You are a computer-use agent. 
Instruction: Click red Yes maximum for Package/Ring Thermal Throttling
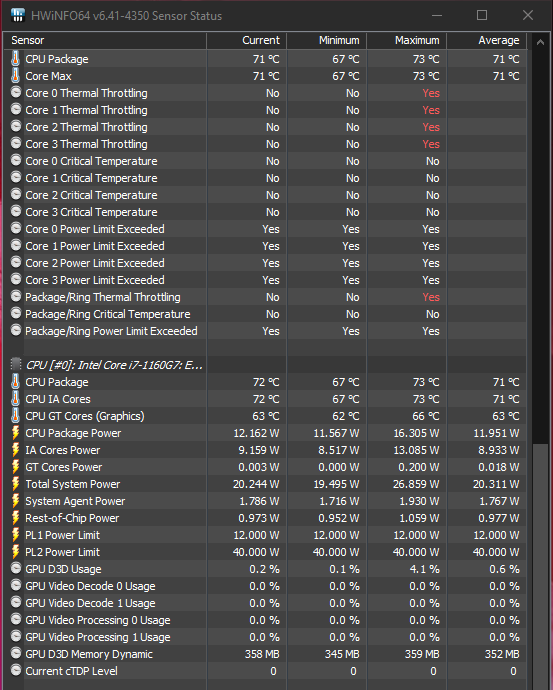point(431,297)
